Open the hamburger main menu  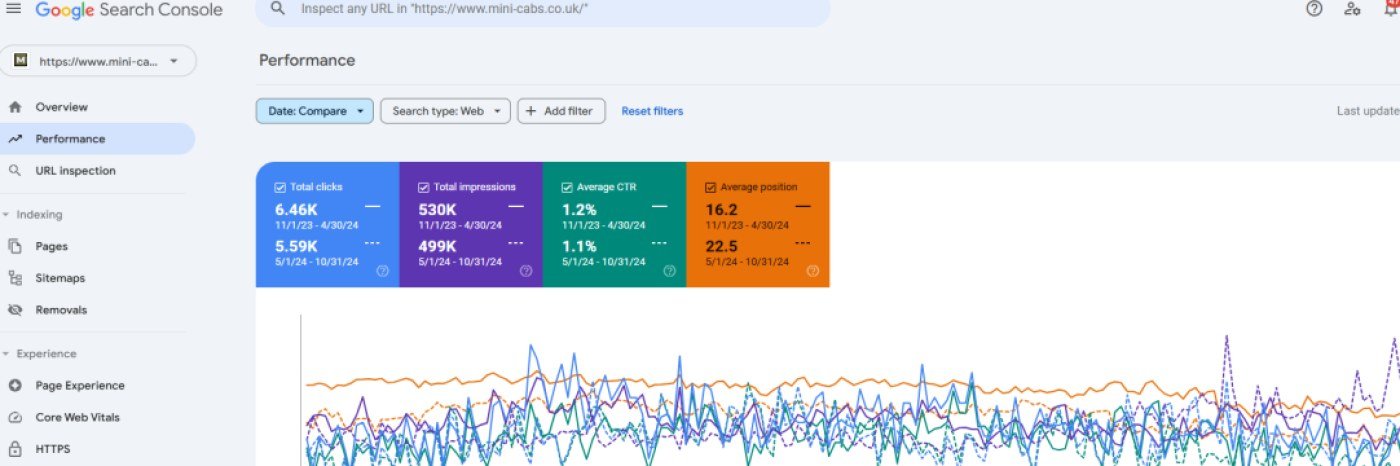pyautogui.click(x=14, y=8)
